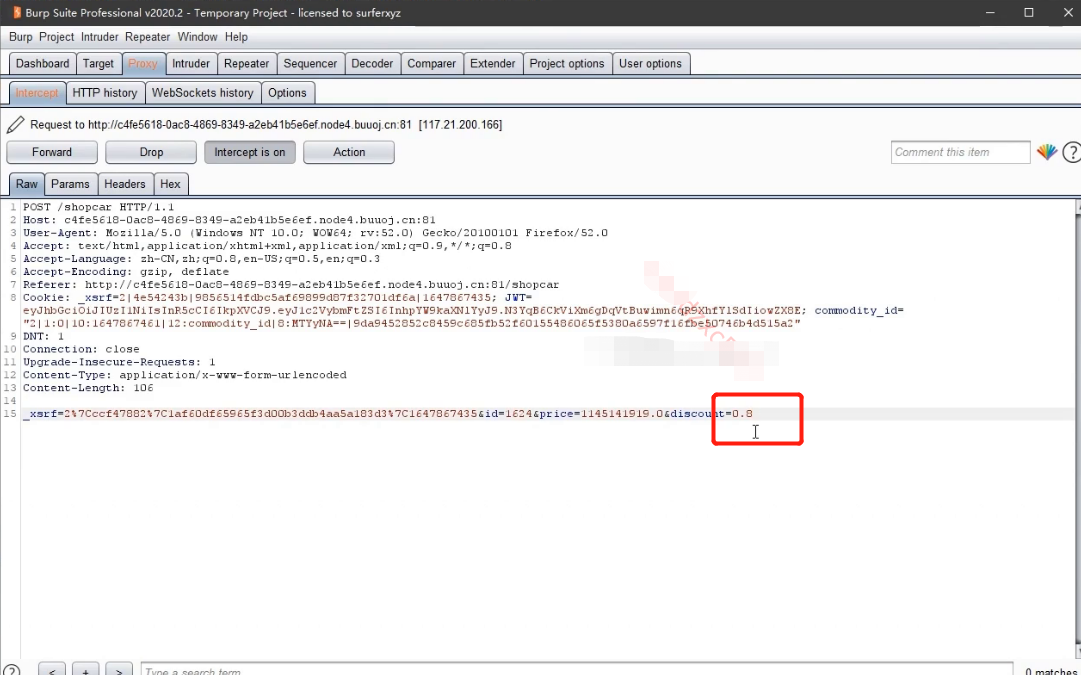Click the 'DNT: 1' header line

43,336
